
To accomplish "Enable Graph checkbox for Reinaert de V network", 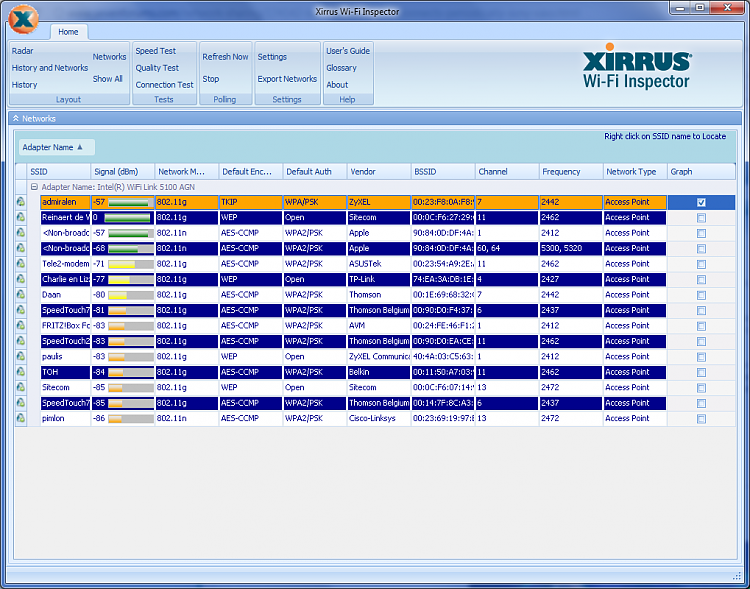I will click(701, 218).
